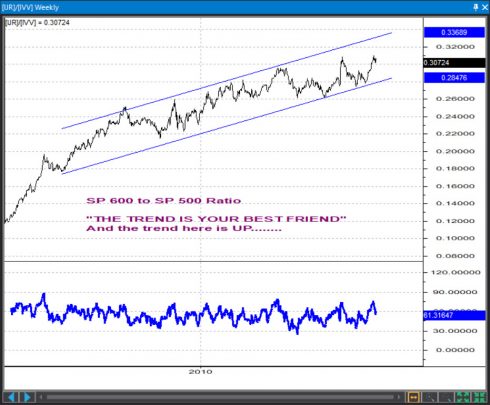Click the blue oscillator indicator line
The width and height of the screenshot is (490, 405).
(x=193, y=313)
